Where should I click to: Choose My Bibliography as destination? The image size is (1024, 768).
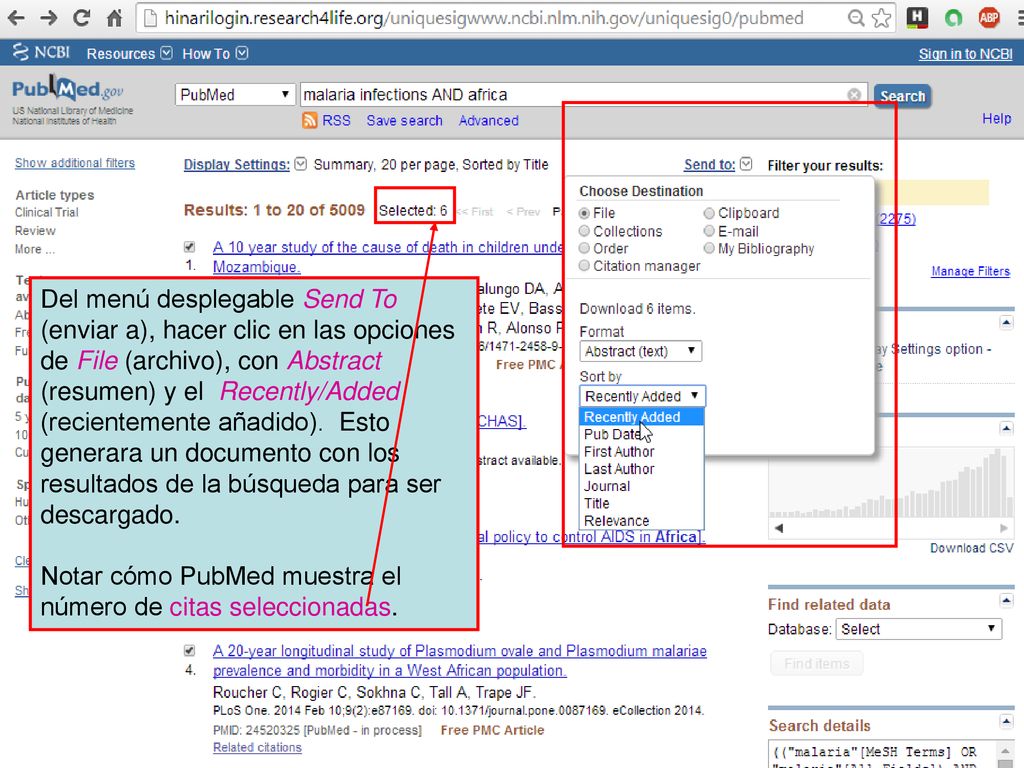[709, 248]
